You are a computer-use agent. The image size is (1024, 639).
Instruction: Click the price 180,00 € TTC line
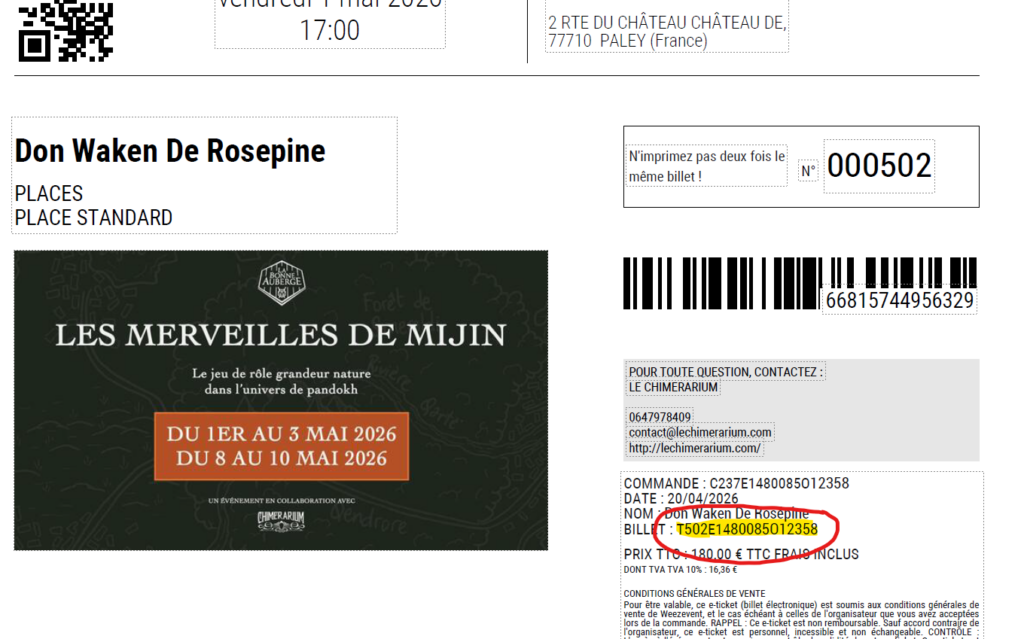(741, 554)
